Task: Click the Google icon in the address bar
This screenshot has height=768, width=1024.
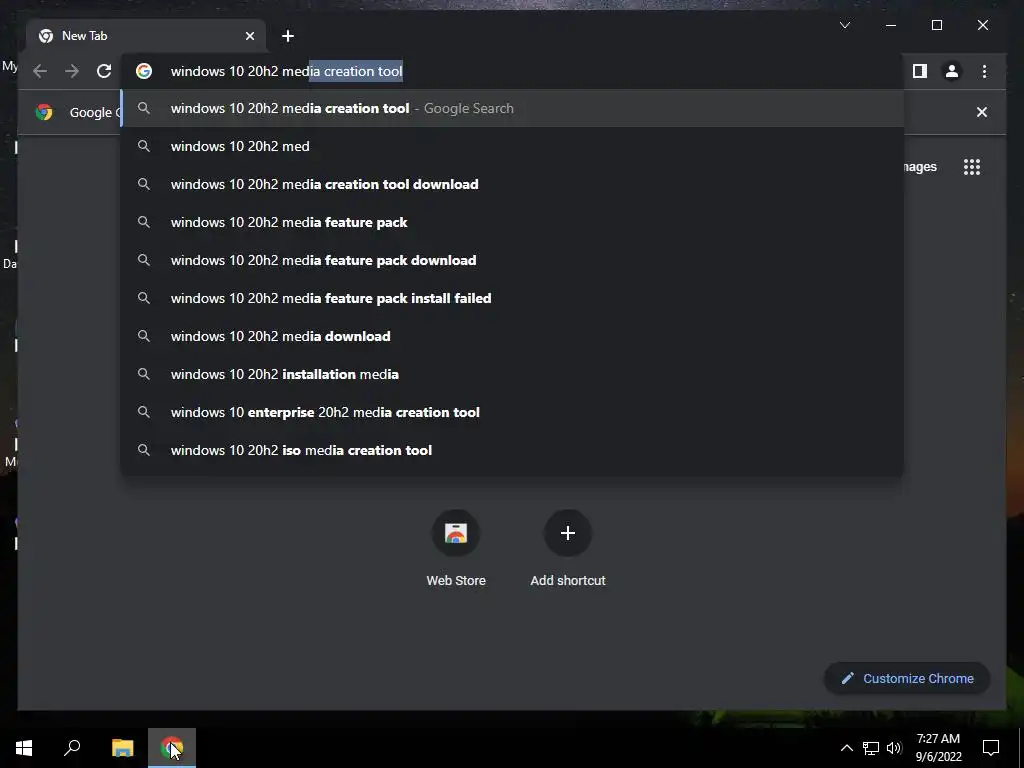Action: [144, 71]
